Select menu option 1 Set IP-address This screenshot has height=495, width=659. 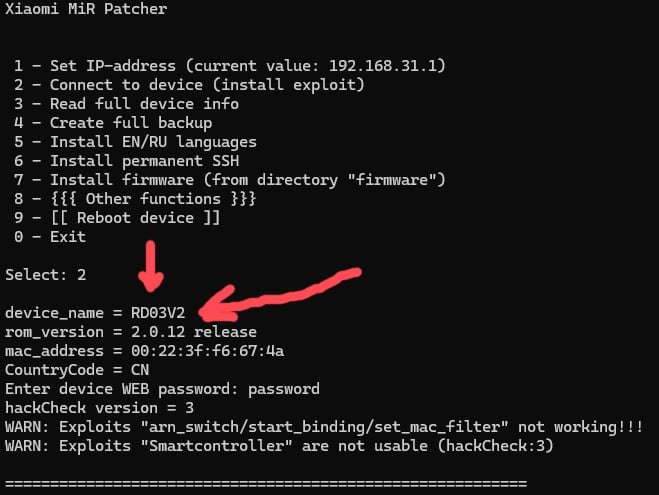point(229,66)
